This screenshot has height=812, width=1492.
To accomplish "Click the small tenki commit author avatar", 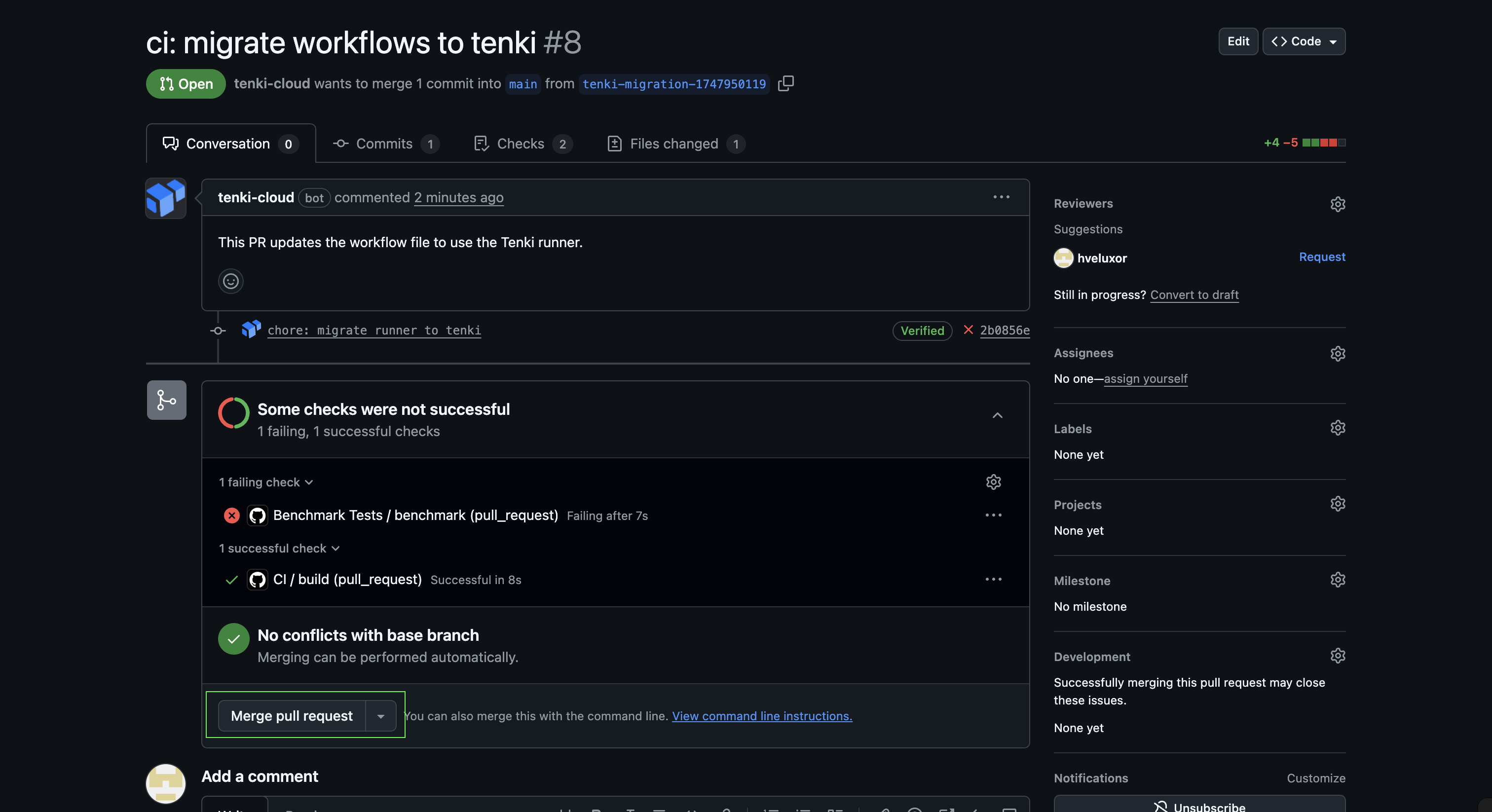I will coord(251,330).
